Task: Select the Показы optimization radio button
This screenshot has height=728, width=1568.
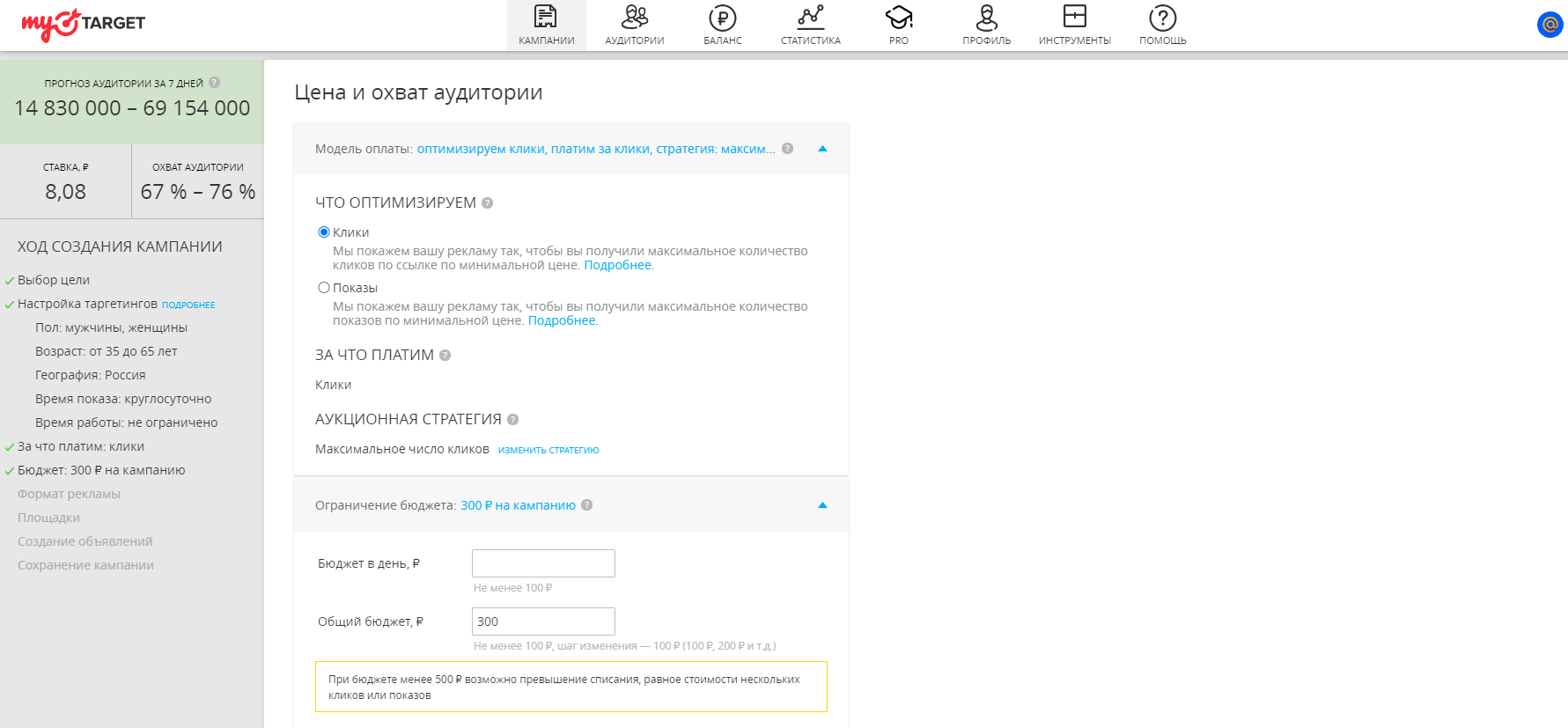Action: (x=324, y=288)
